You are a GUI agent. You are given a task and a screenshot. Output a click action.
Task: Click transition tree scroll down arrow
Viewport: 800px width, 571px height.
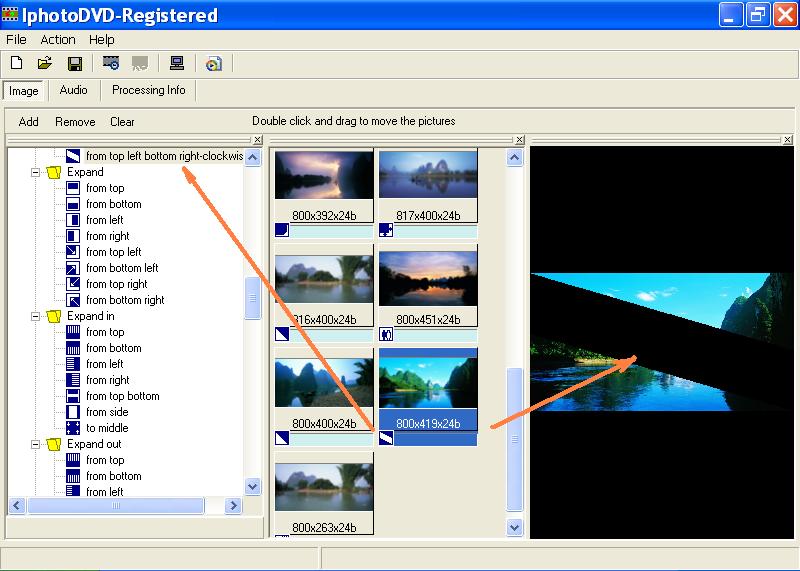[253, 486]
